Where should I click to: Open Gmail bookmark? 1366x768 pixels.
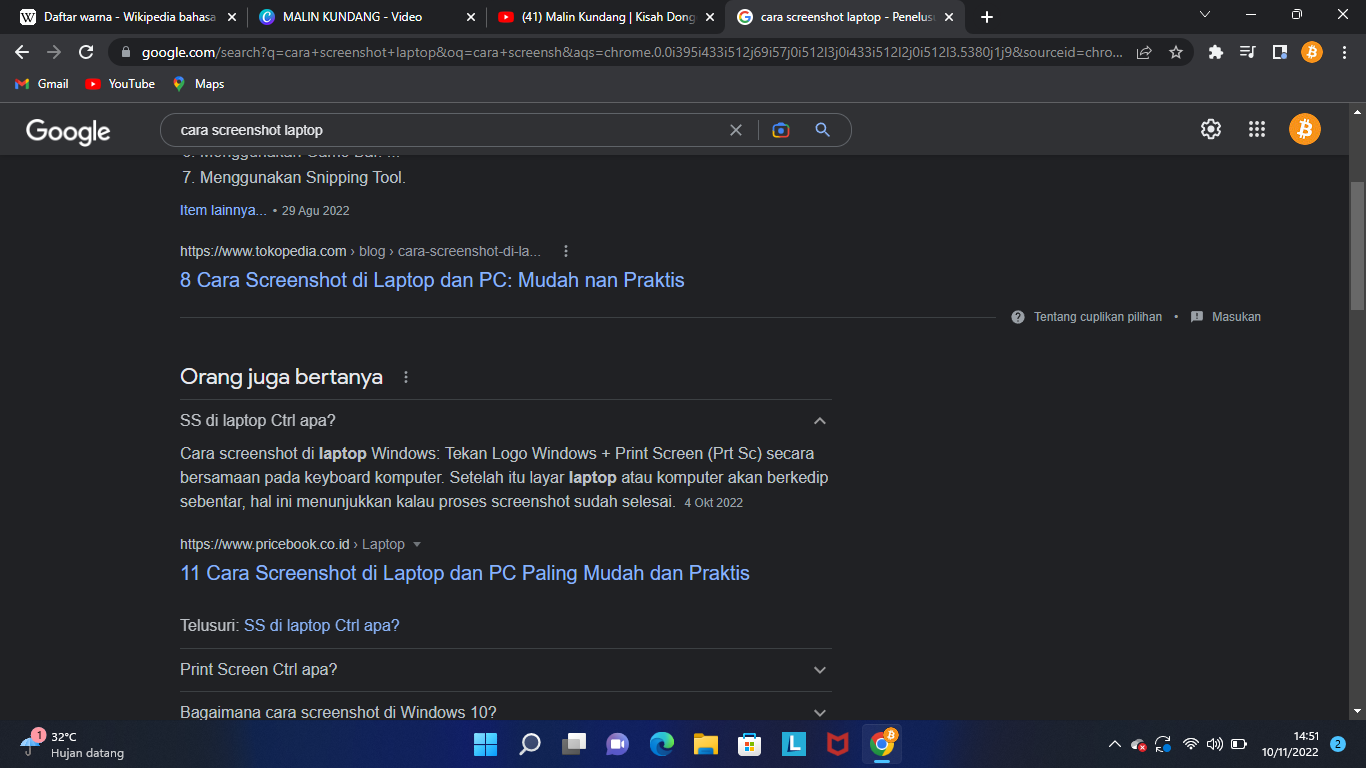[42, 84]
